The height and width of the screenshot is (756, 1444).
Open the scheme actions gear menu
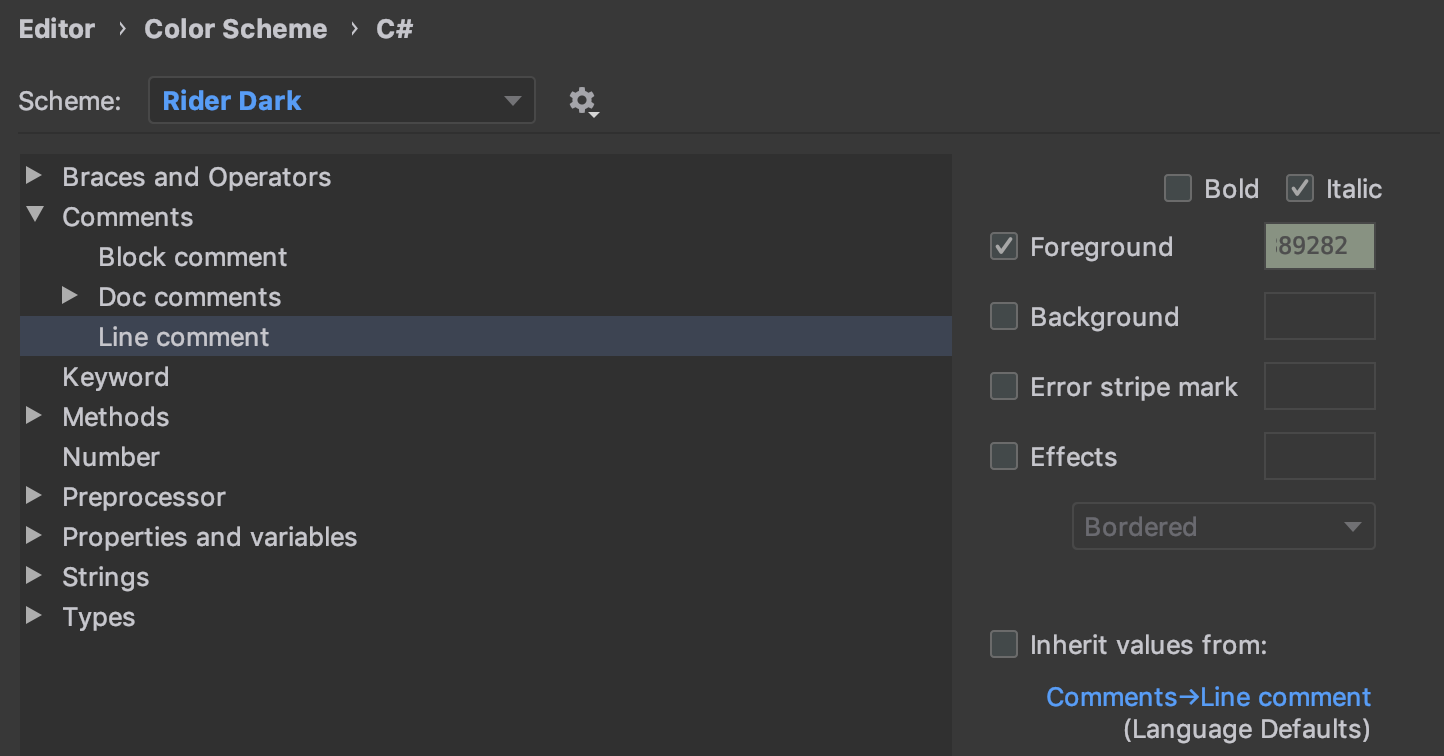(x=583, y=100)
